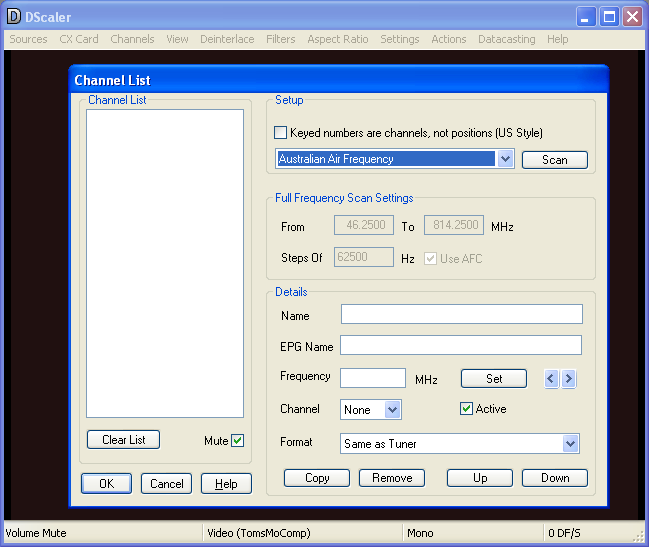Open the Channels menu

click(x=132, y=39)
